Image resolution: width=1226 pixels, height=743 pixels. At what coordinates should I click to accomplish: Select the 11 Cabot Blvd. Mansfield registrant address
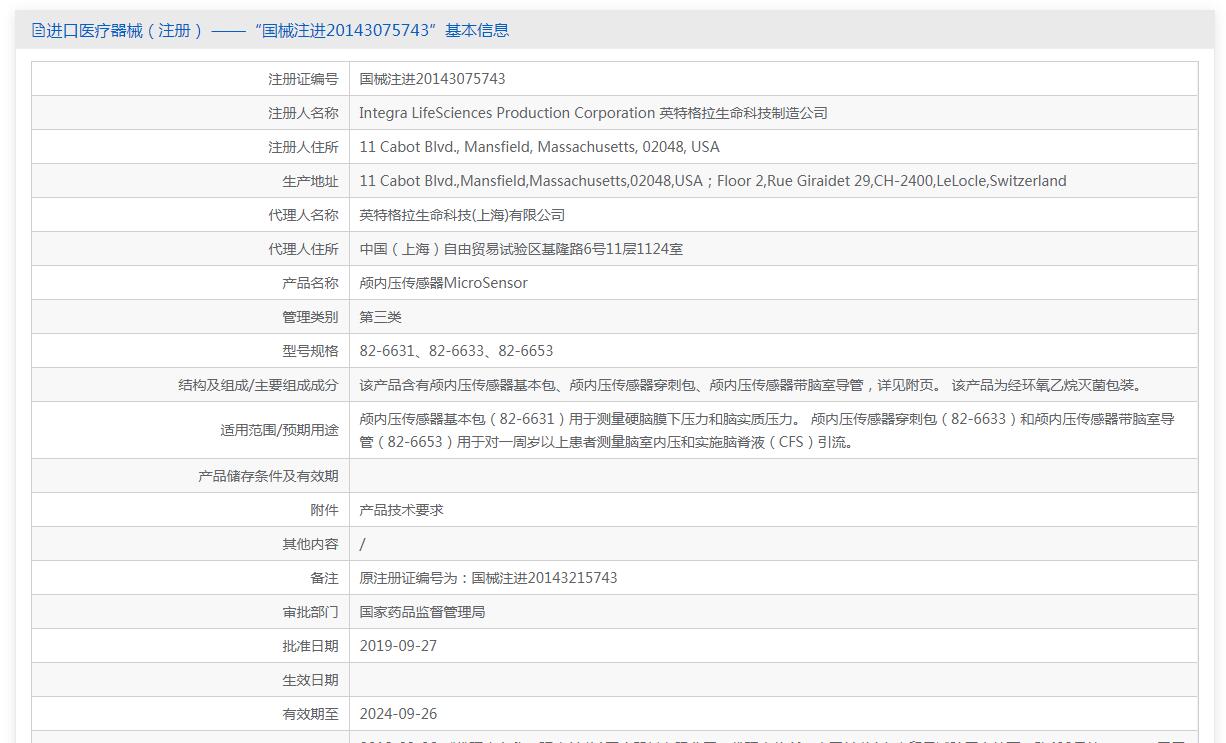tap(539, 147)
